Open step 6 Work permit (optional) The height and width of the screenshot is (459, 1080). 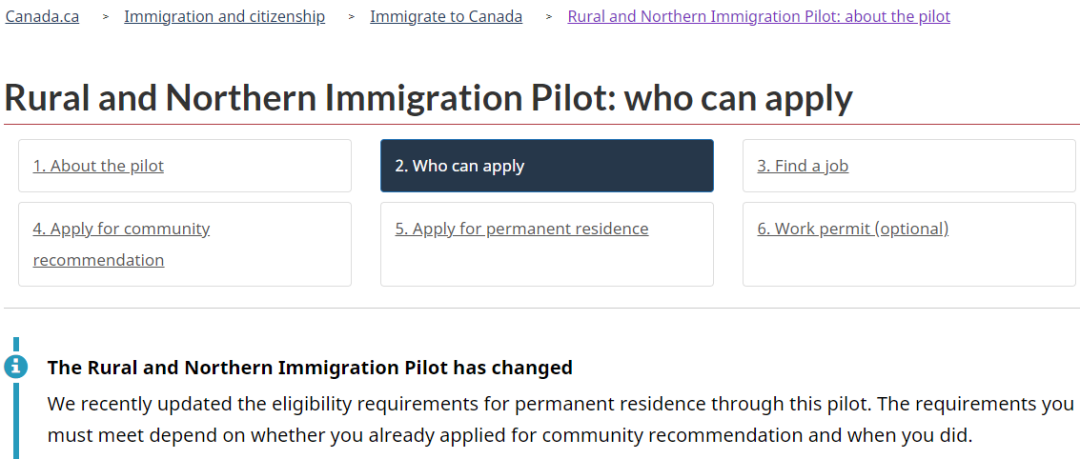(909, 244)
